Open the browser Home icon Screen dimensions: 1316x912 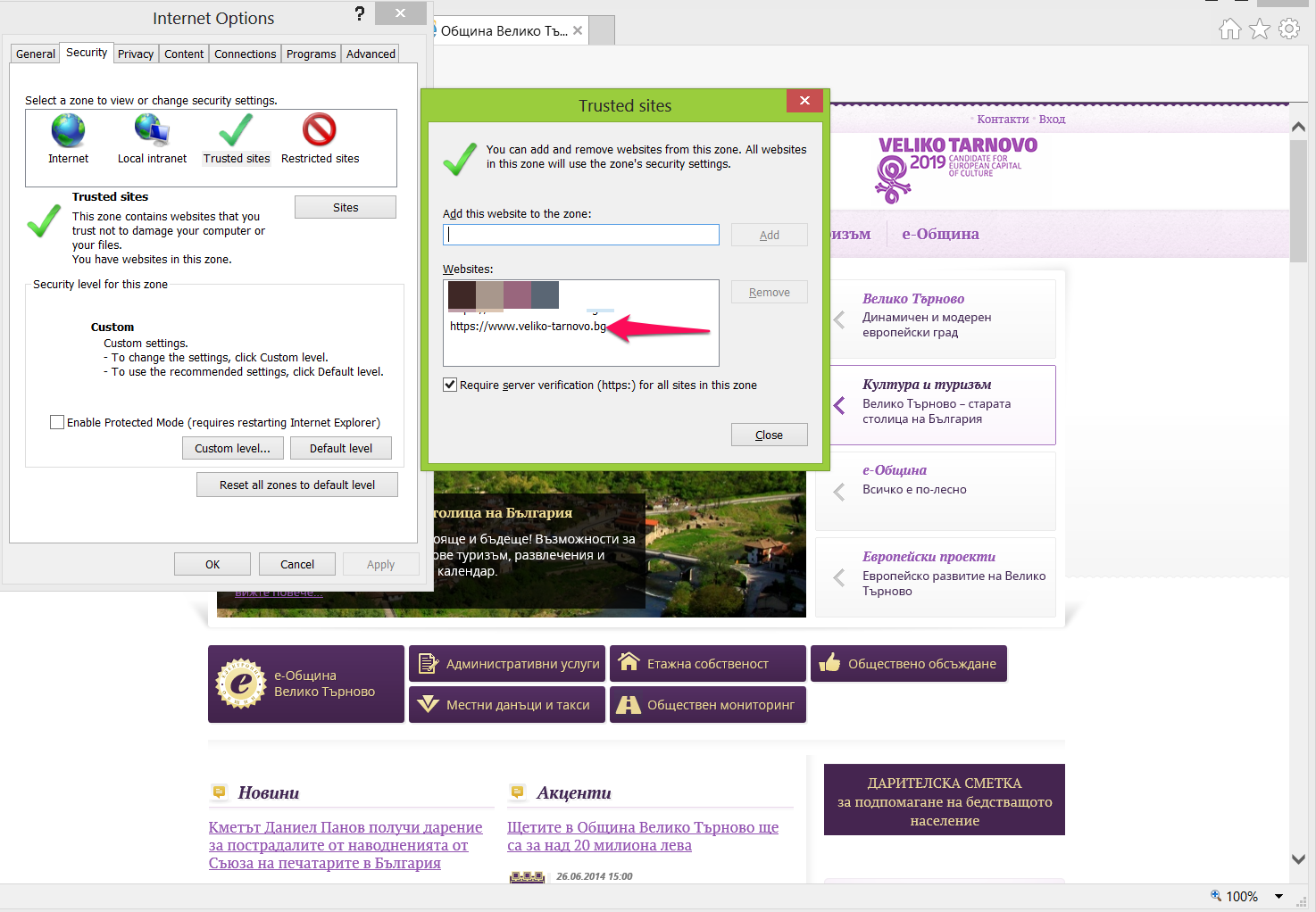pos(1230,29)
